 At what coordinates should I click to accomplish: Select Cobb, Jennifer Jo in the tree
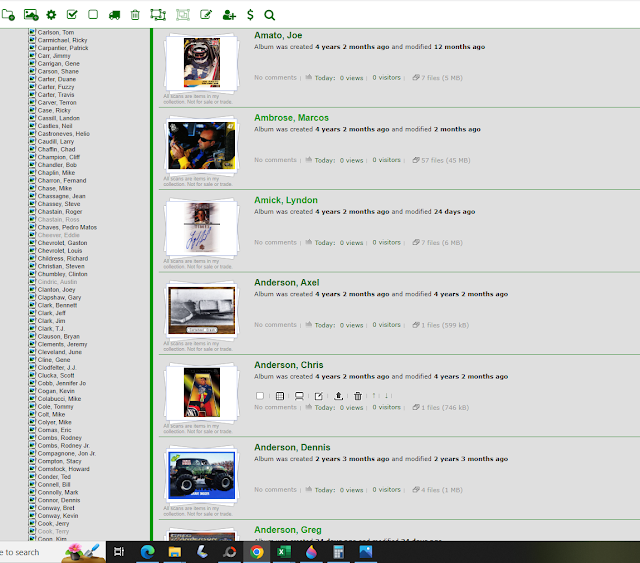62,383
